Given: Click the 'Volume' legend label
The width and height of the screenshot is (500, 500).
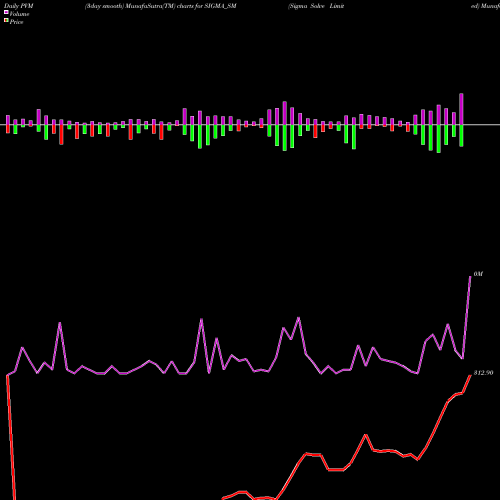Looking at the screenshot, I should pos(19,14).
